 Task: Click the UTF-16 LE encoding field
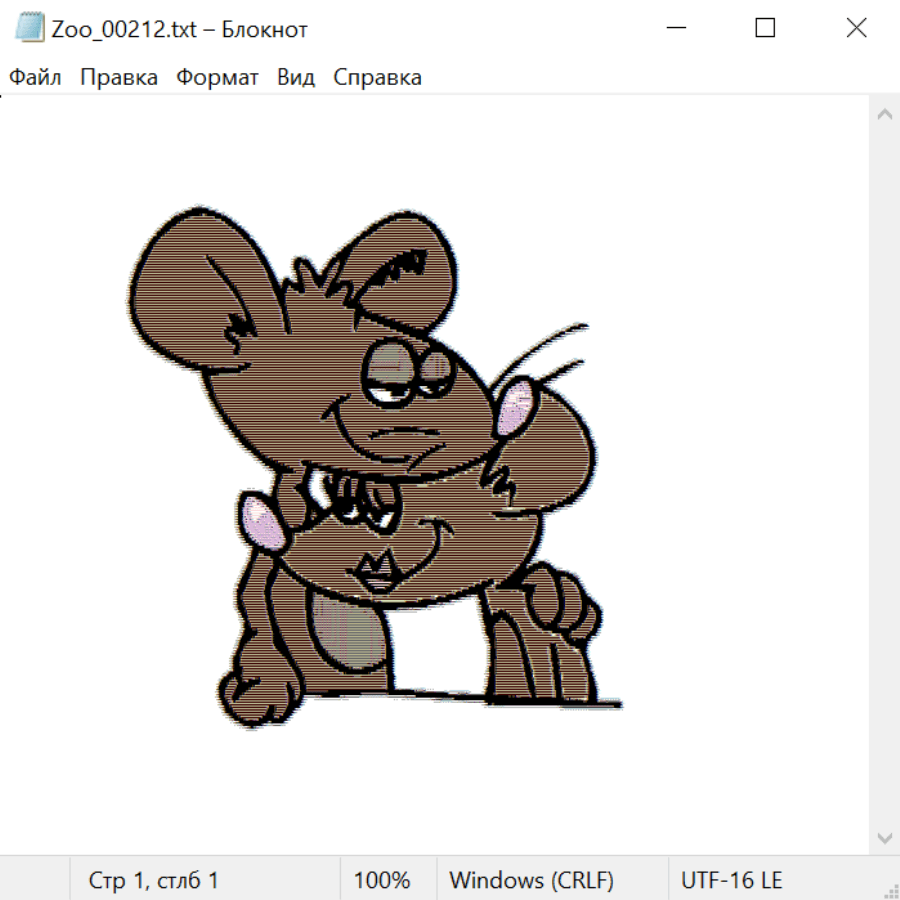tap(732, 881)
